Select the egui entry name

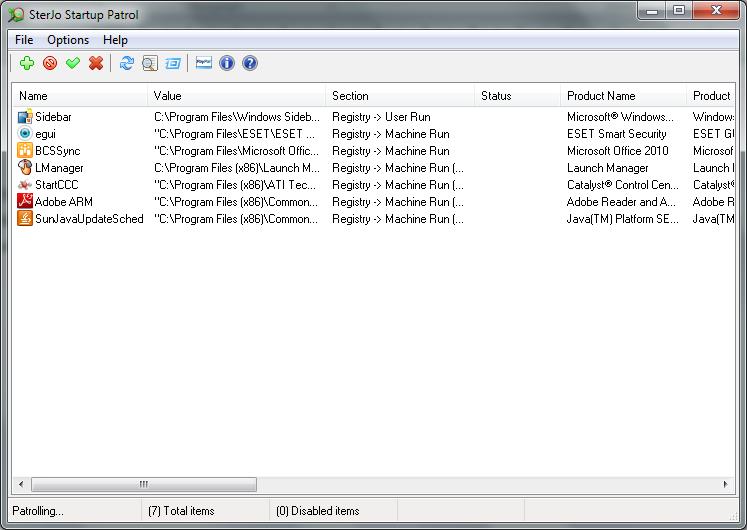(x=45, y=134)
